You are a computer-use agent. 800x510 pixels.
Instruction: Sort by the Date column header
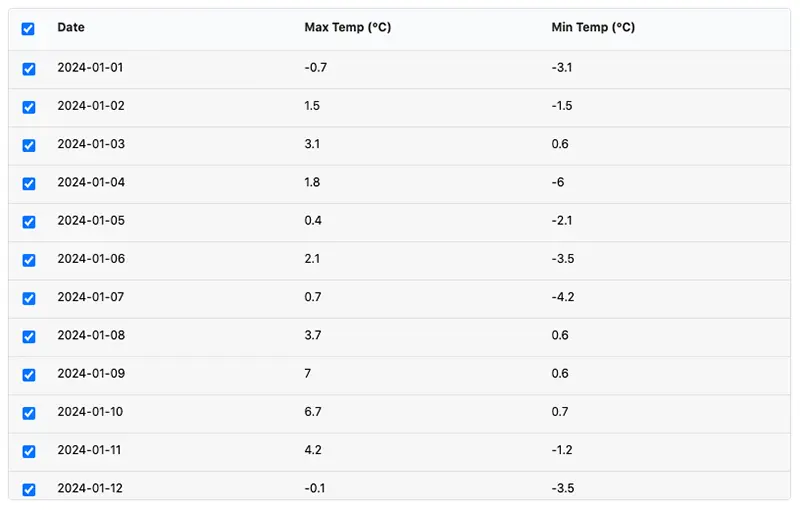click(71, 28)
